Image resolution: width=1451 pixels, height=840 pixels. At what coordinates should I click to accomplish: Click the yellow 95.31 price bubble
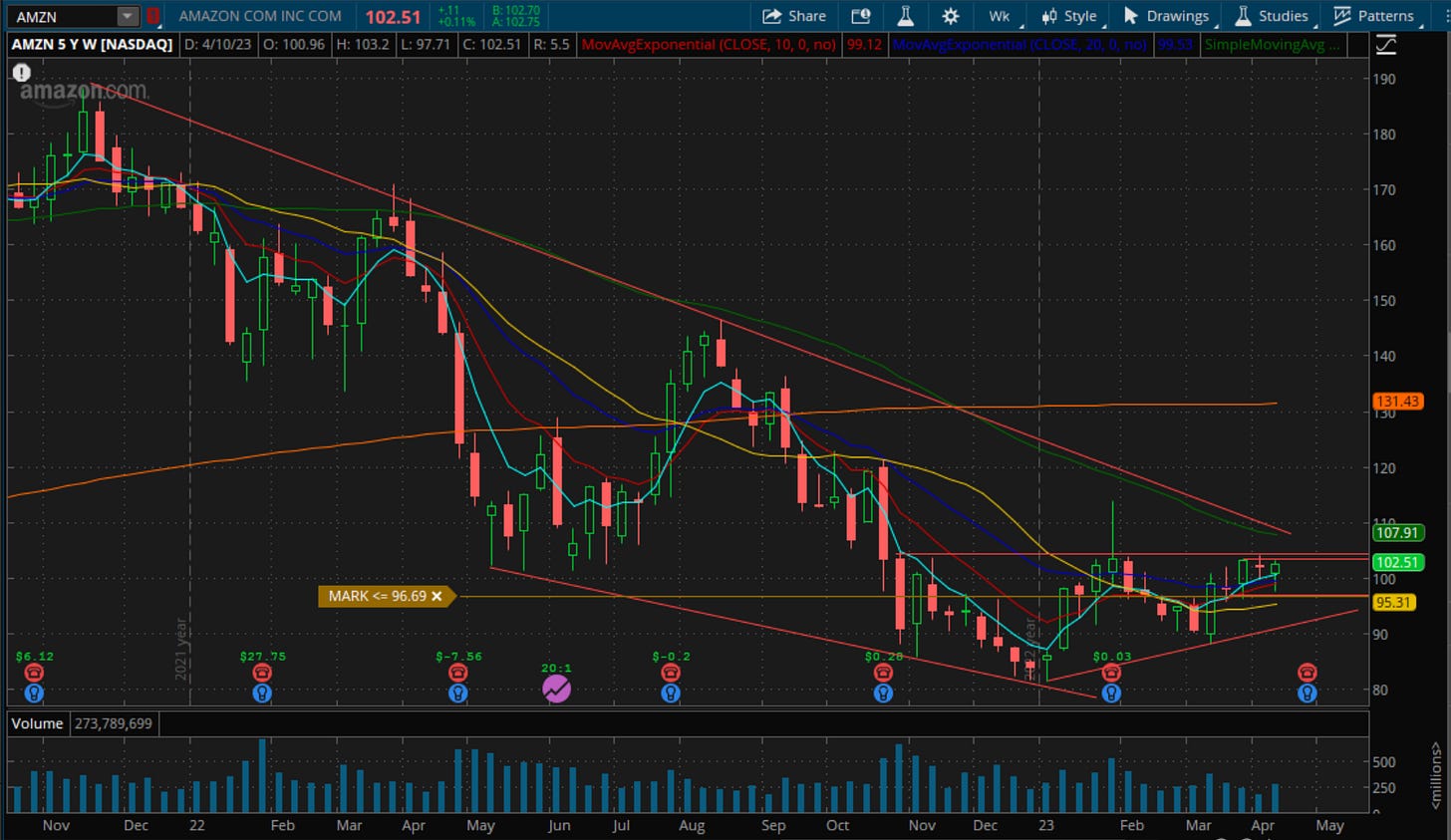click(x=1393, y=602)
